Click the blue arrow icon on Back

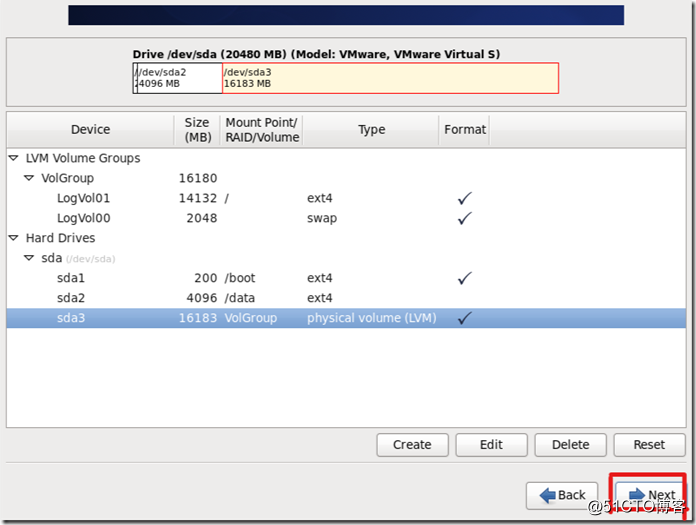click(x=547, y=495)
